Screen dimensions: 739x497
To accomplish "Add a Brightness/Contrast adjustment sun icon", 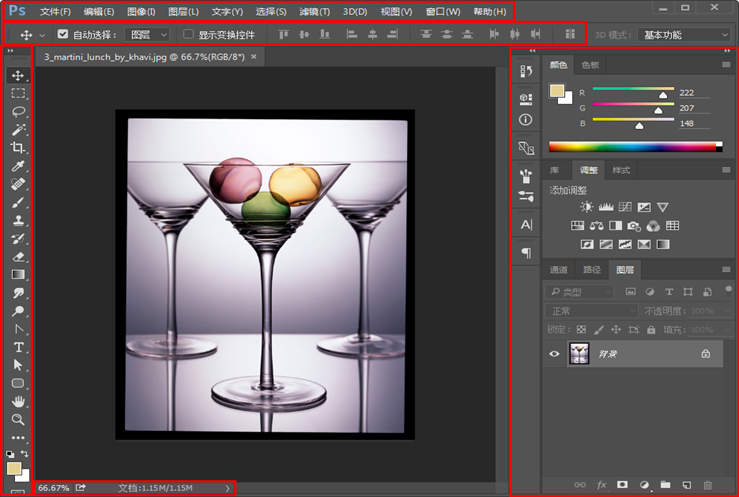I will (x=586, y=207).
